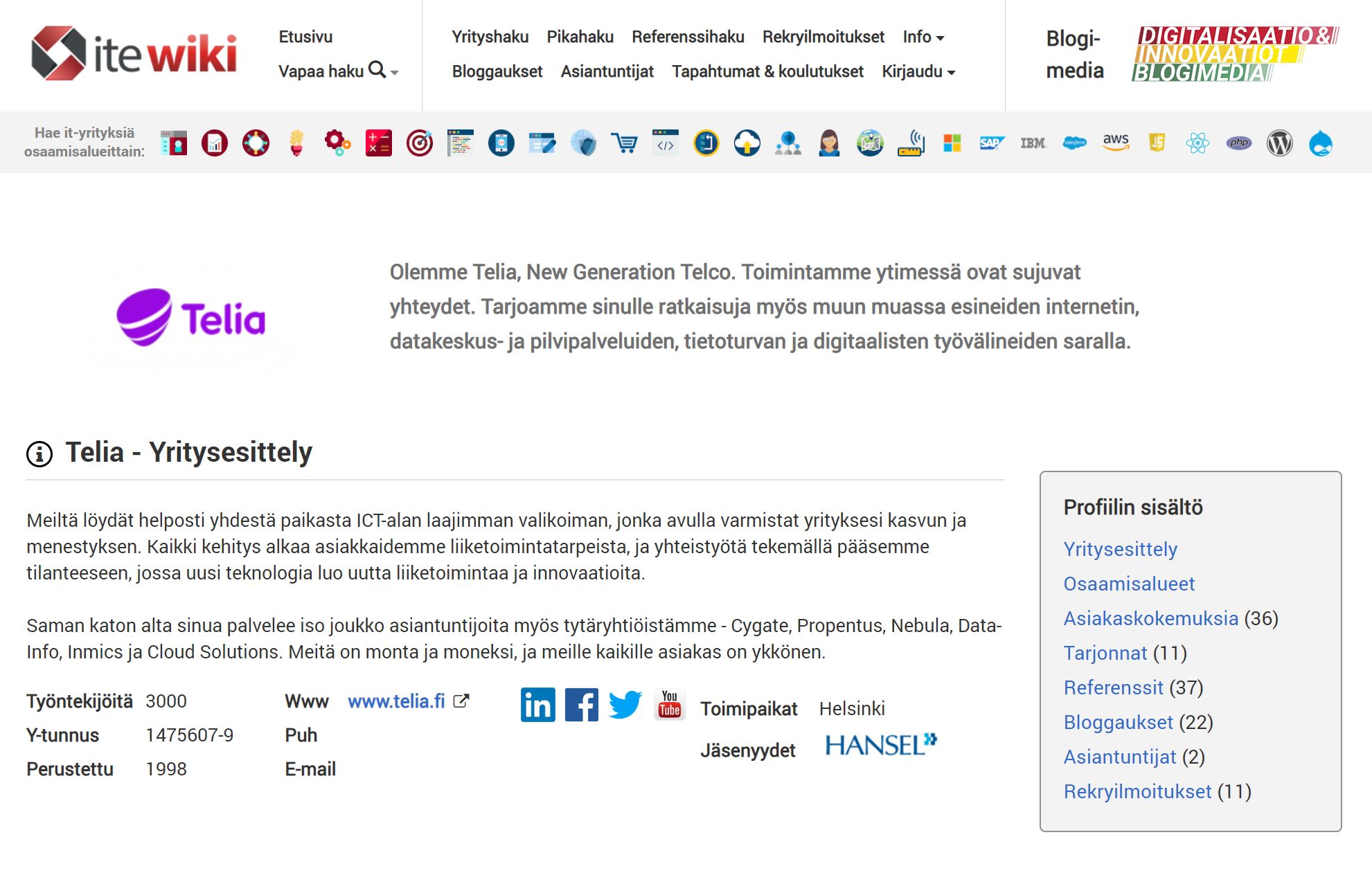
Task: Select the WordPress logo icon
Action: [1280, 143]
